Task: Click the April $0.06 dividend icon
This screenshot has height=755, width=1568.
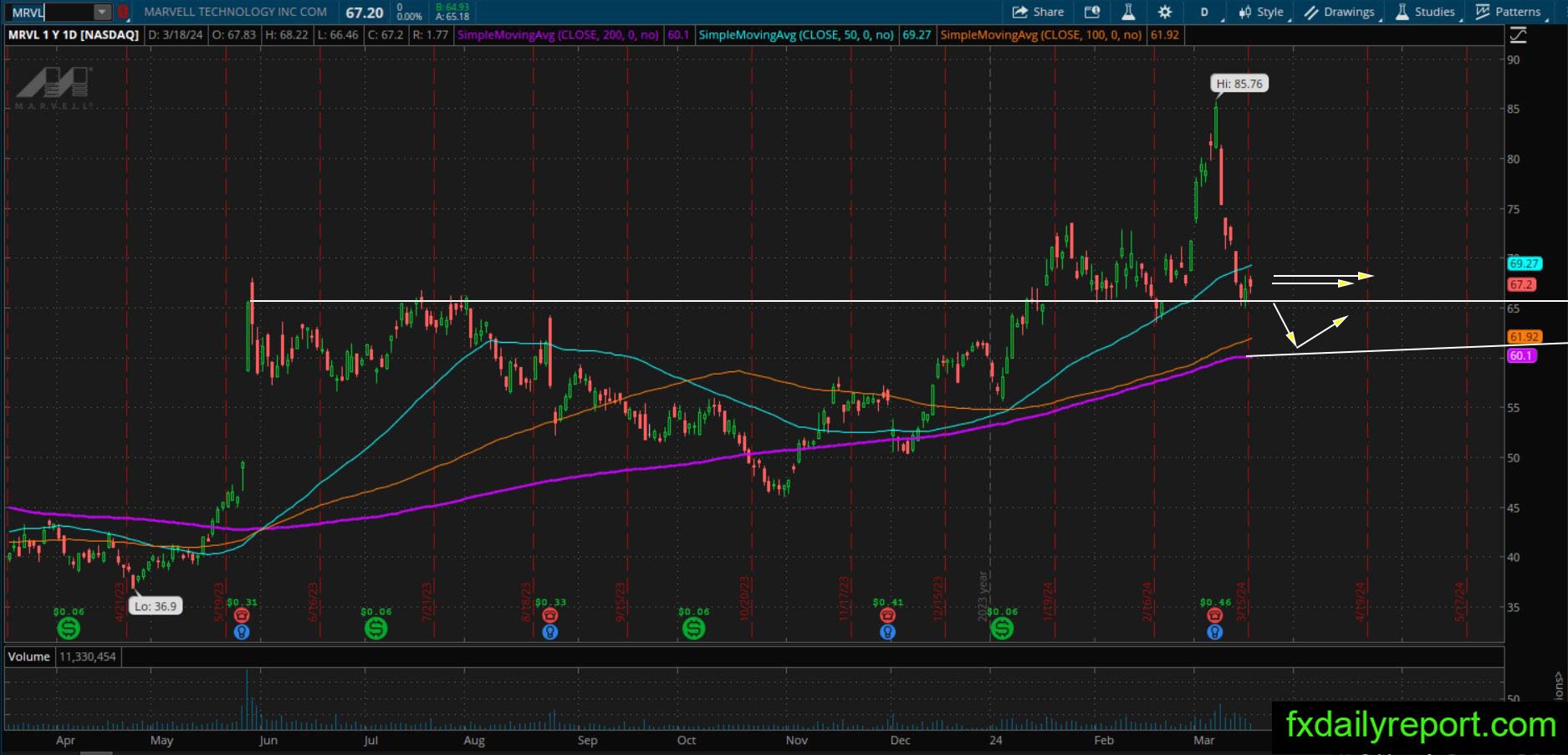Action: (x=69, y=628)
